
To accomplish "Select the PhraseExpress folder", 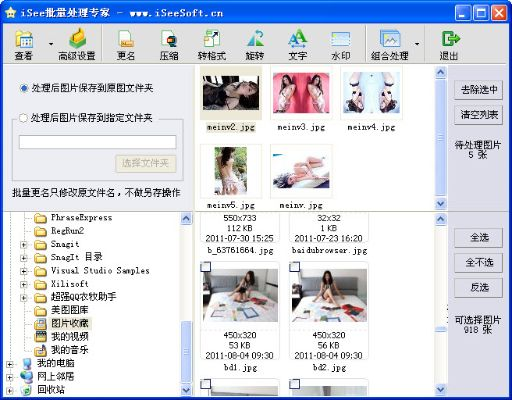I will pos(81,218).
